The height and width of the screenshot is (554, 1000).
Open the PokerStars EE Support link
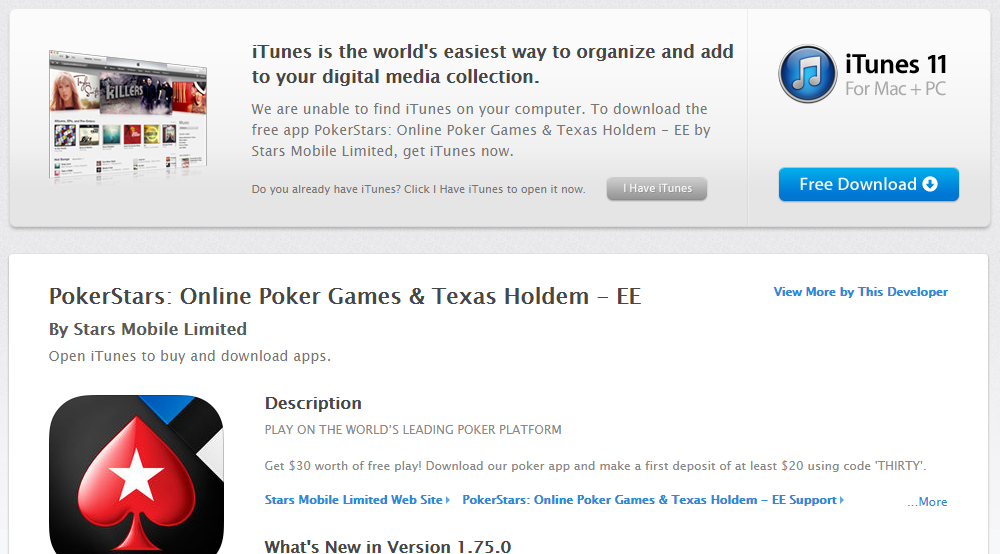pyautogui.click(x=649, y=500)
